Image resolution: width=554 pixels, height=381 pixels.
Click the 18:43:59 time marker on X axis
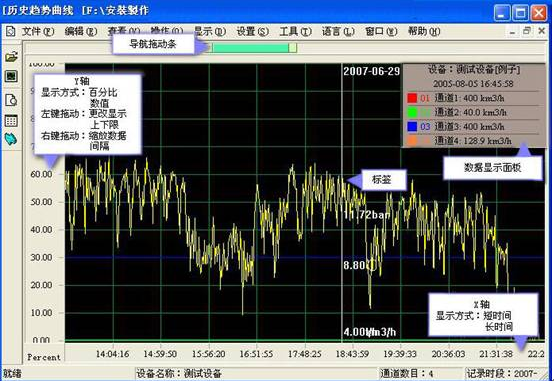[x=352, y=354]
